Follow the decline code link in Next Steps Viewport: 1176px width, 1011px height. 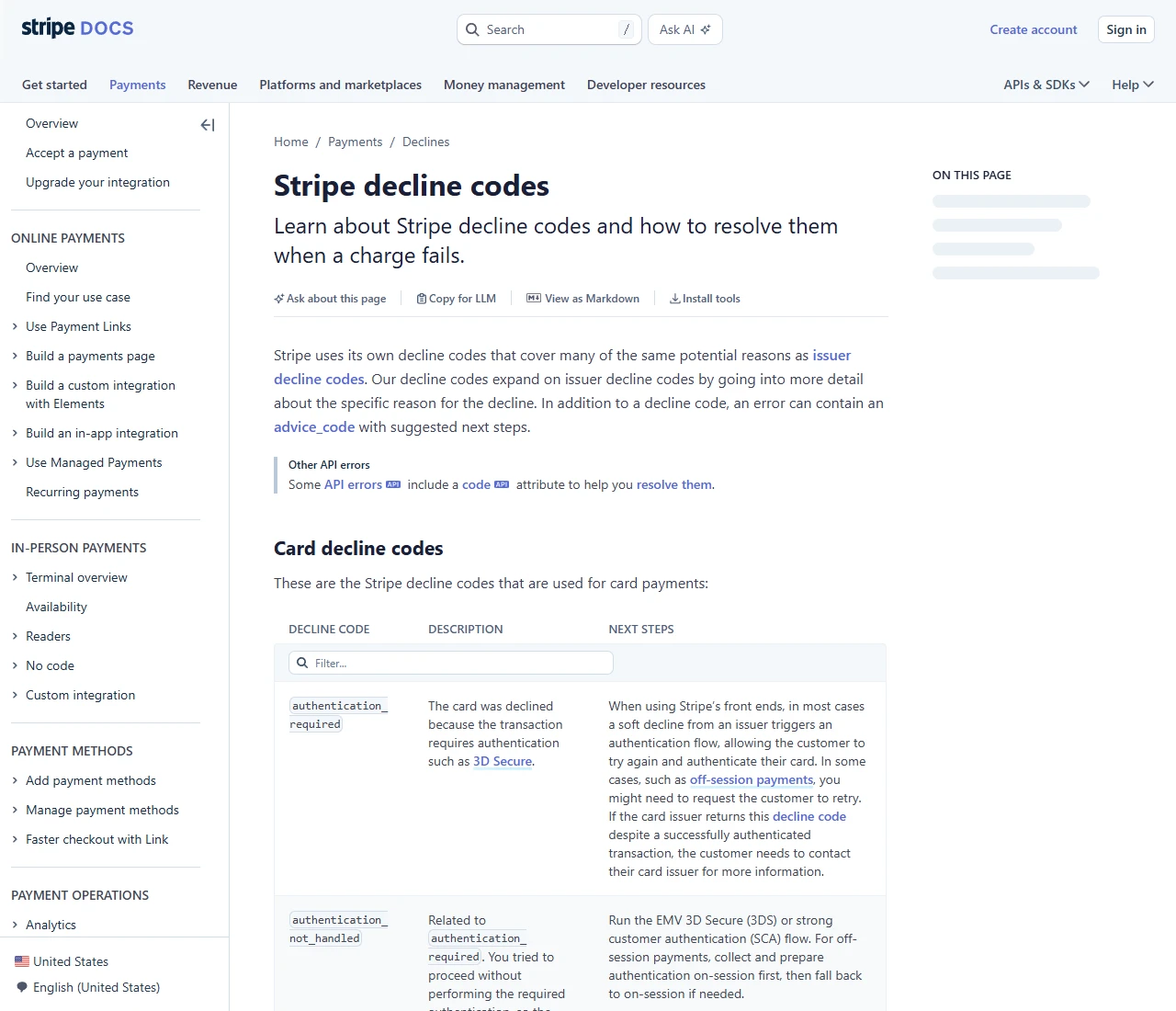[x=809, y=816]
